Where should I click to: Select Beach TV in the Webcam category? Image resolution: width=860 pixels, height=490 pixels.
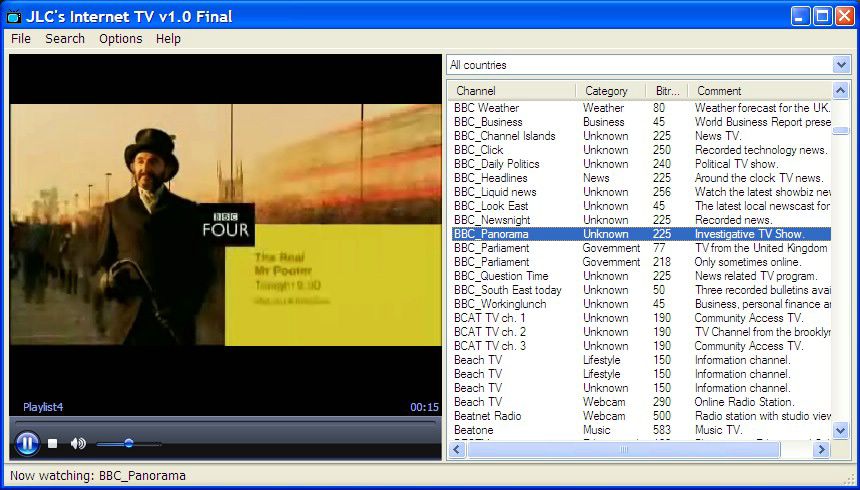coord(641,402)
